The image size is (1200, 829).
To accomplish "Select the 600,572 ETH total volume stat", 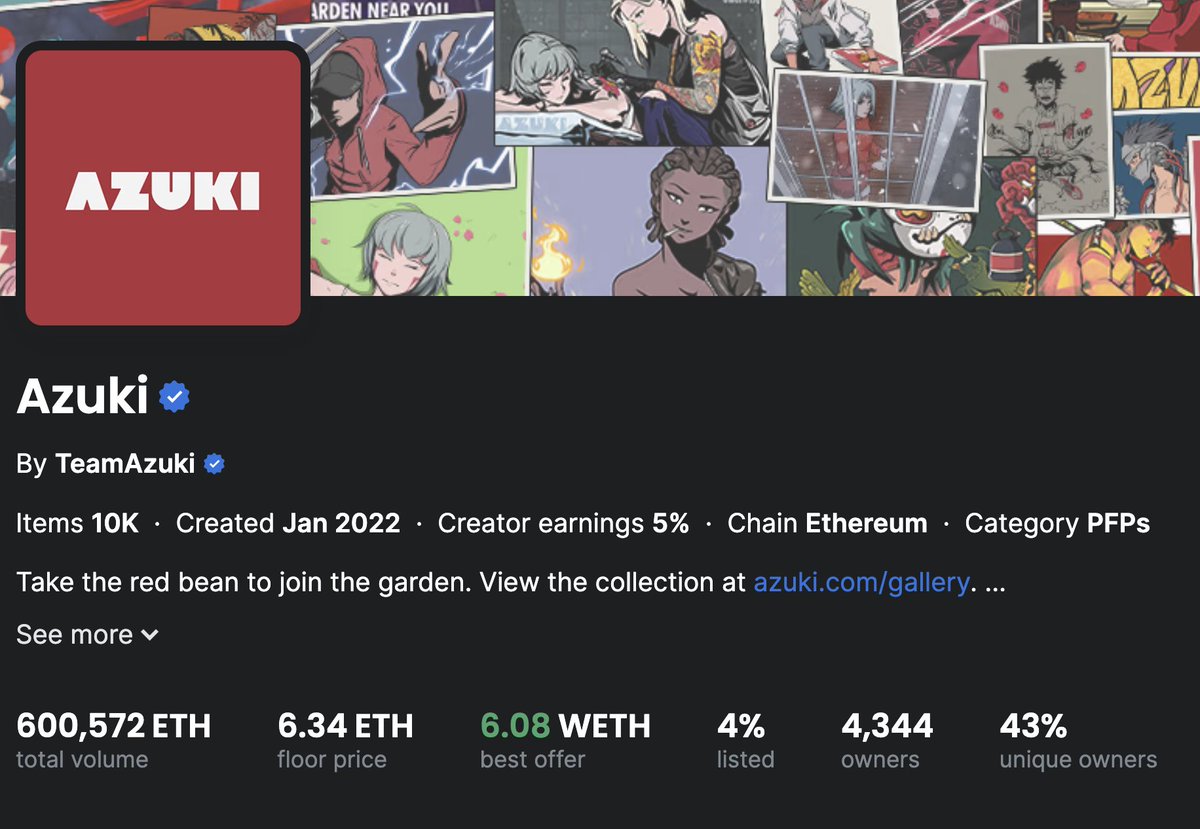I will pyautogui.click(x=114, y=740).
